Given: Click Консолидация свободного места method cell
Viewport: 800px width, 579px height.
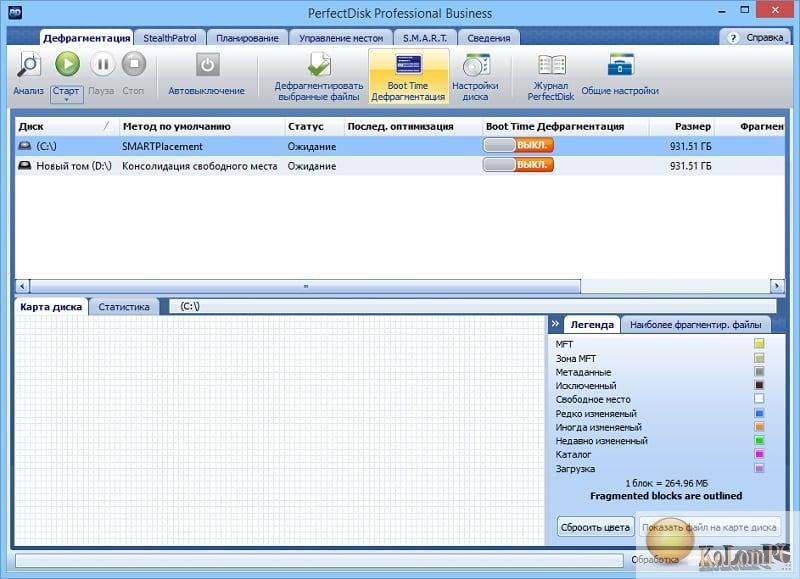Looking at the screenshot, I should coord(199,166).
